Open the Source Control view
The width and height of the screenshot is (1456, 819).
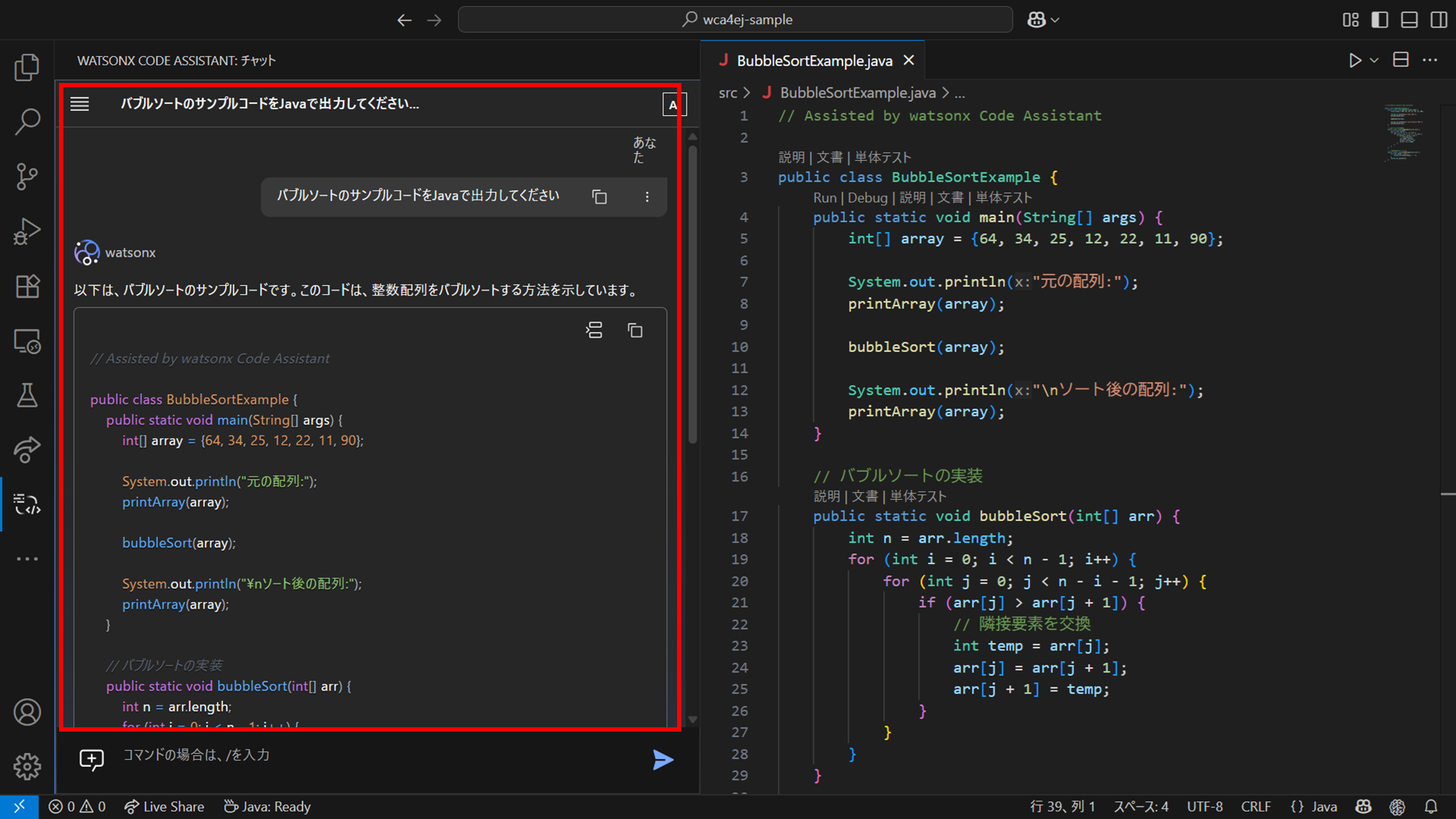point(27,176)
